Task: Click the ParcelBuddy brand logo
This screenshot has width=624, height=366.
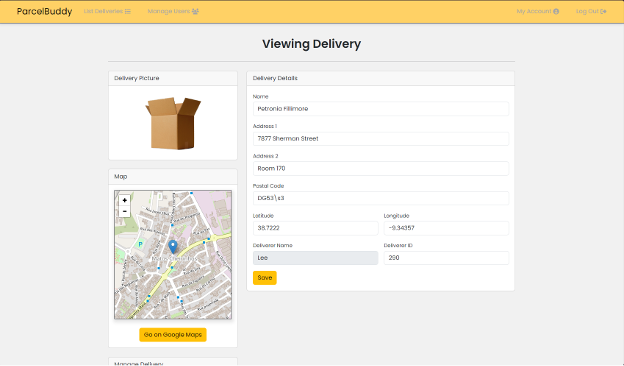Action: click(44, 11)
